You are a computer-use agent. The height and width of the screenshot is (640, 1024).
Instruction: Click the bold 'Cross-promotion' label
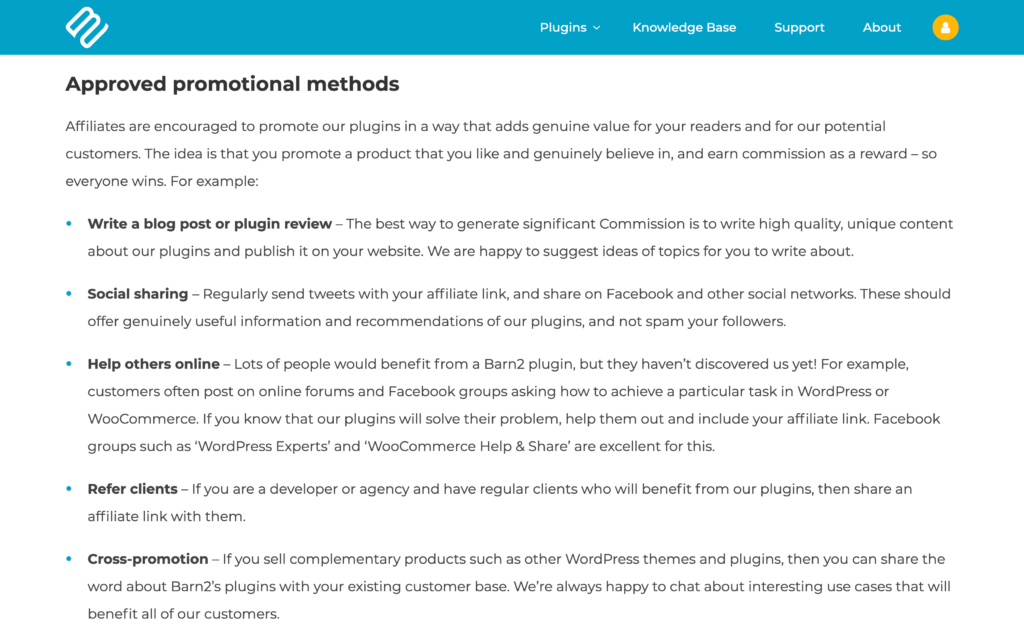[x=148, y=559]
